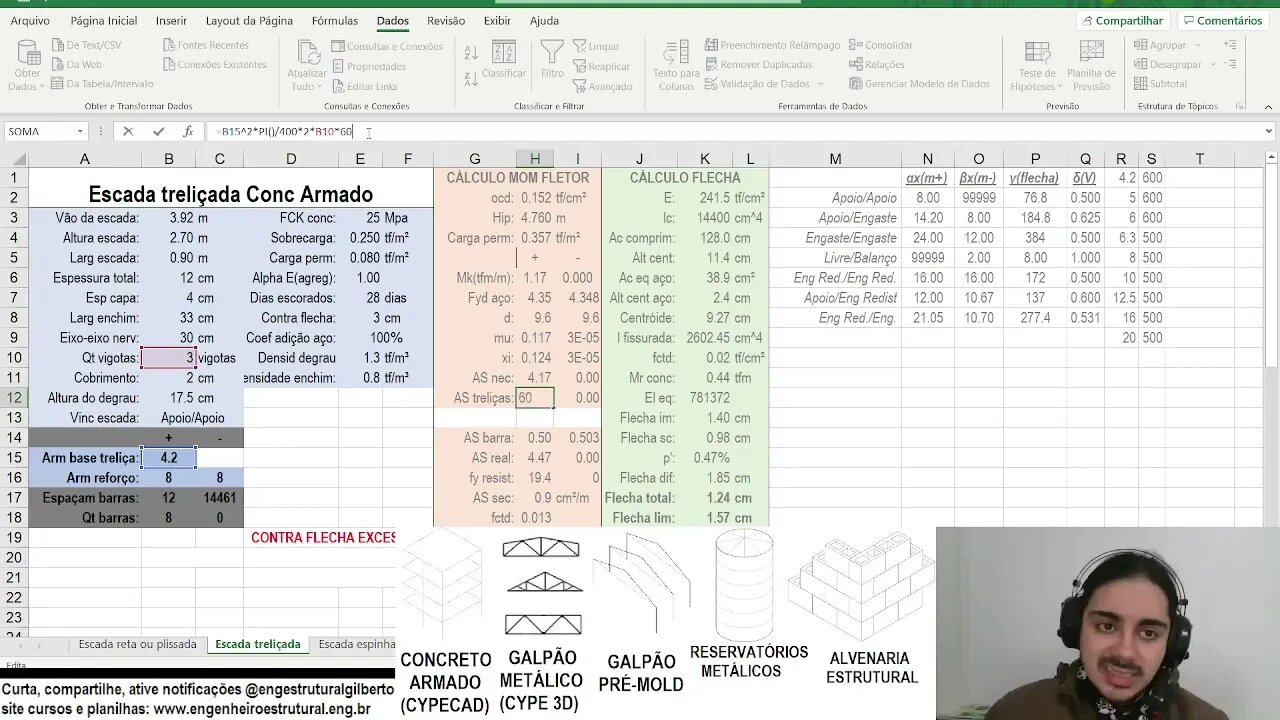Screen dimensions: 1280x720
Task: Click the Compartilhar button
Action: click(x=1122, y=21)
